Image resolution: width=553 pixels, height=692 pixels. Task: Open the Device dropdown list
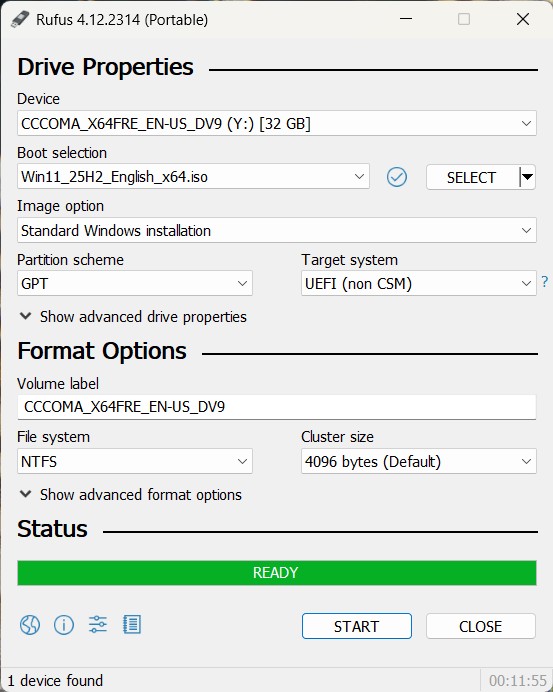[x=277, y=123]
